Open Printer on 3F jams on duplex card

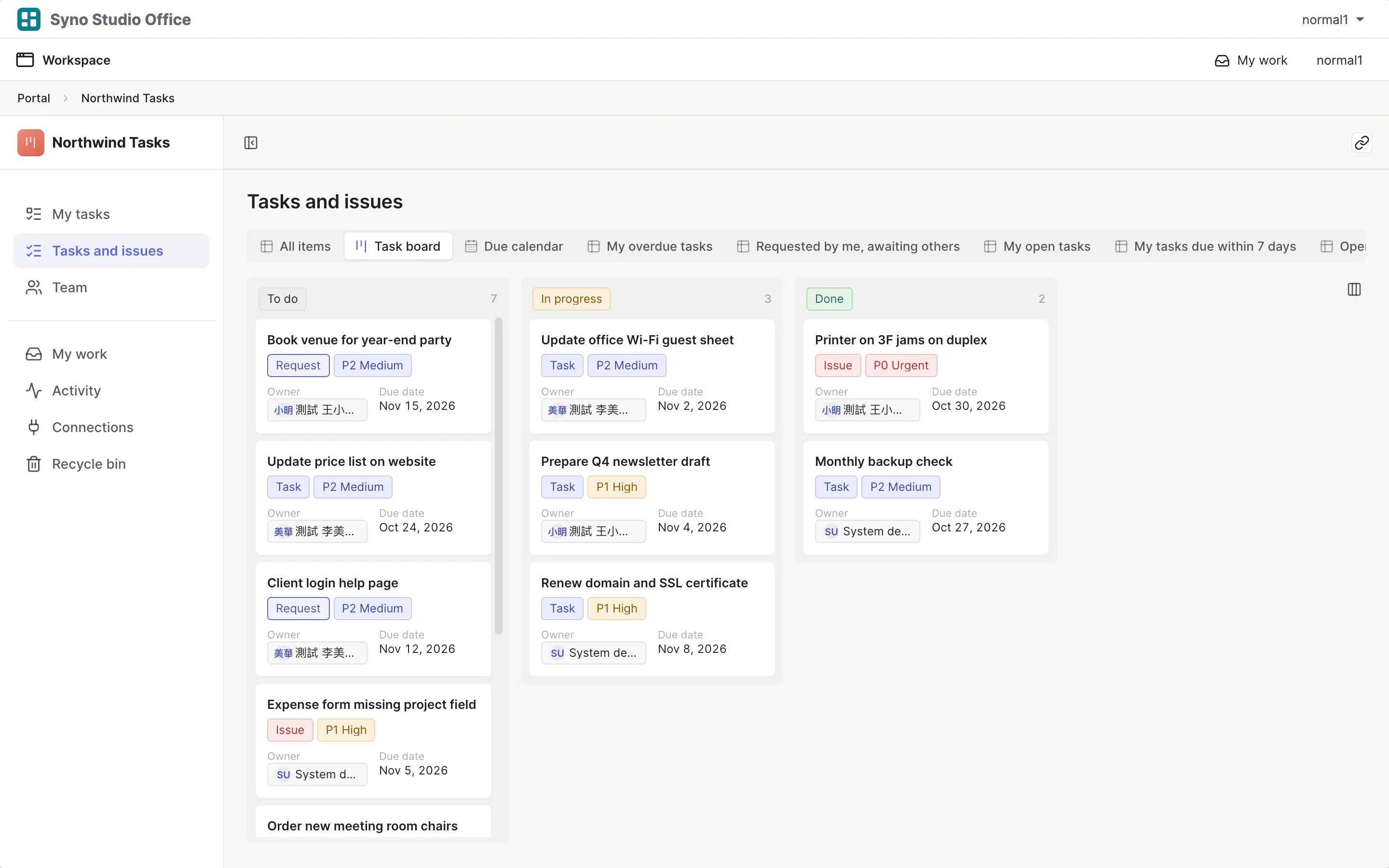925,376
